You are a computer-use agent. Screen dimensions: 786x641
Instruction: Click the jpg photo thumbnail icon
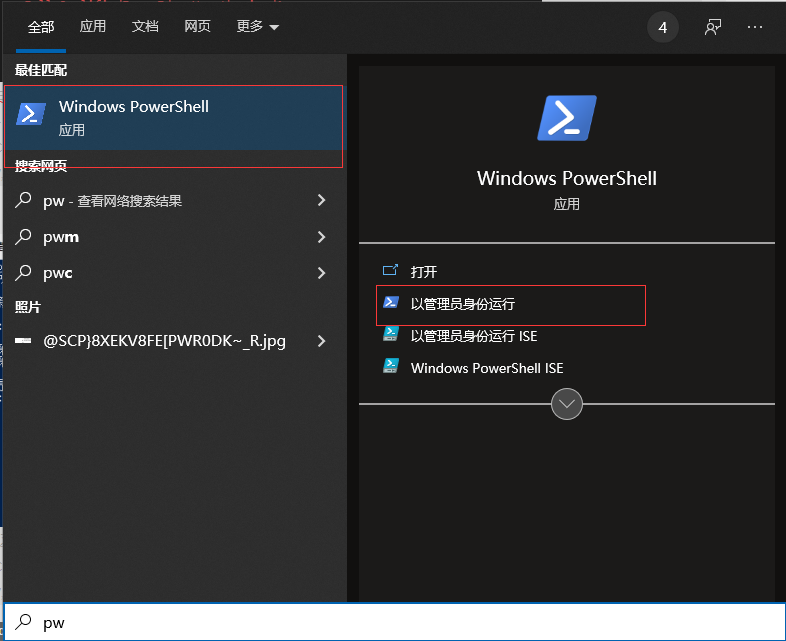23,341
